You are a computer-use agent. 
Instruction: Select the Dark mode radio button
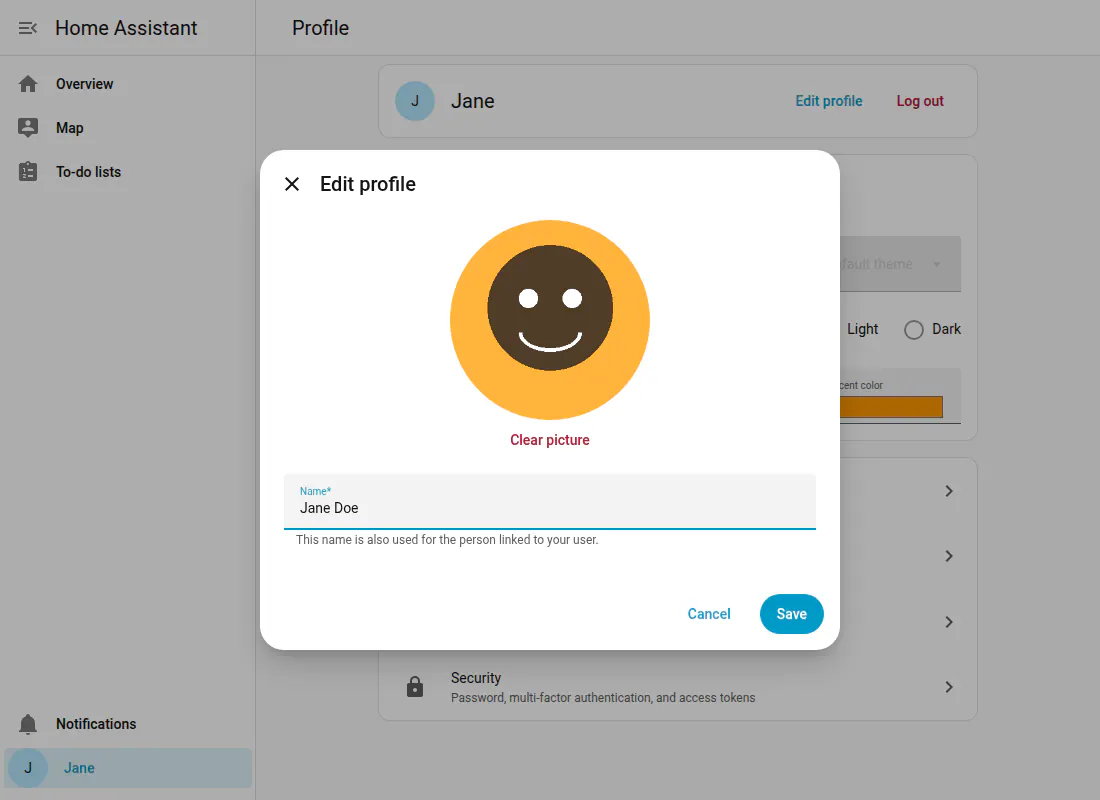tap(913, 330)
